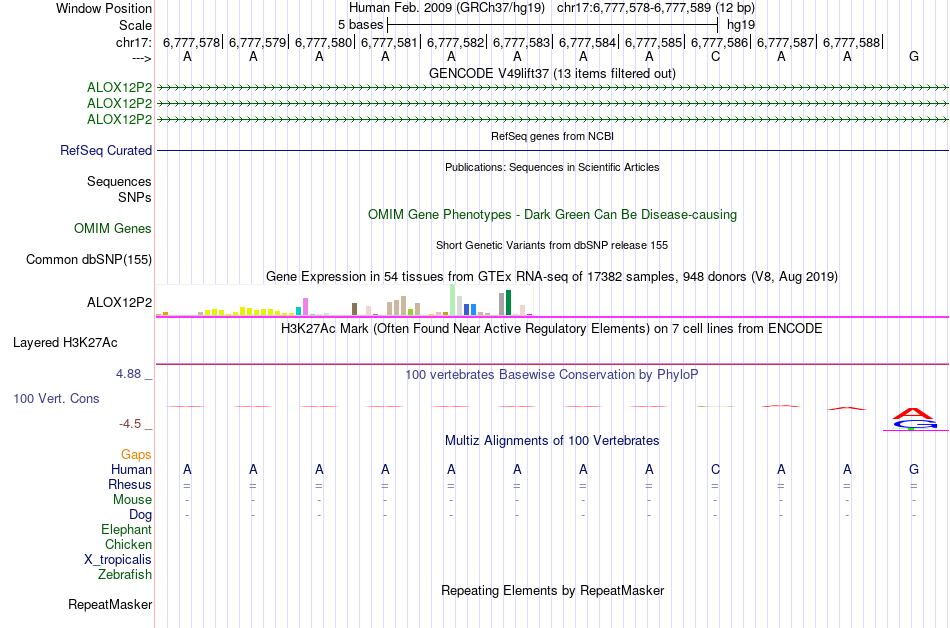Select the Mouse alignment row label

pyautogui.click(x=132, y=500)
